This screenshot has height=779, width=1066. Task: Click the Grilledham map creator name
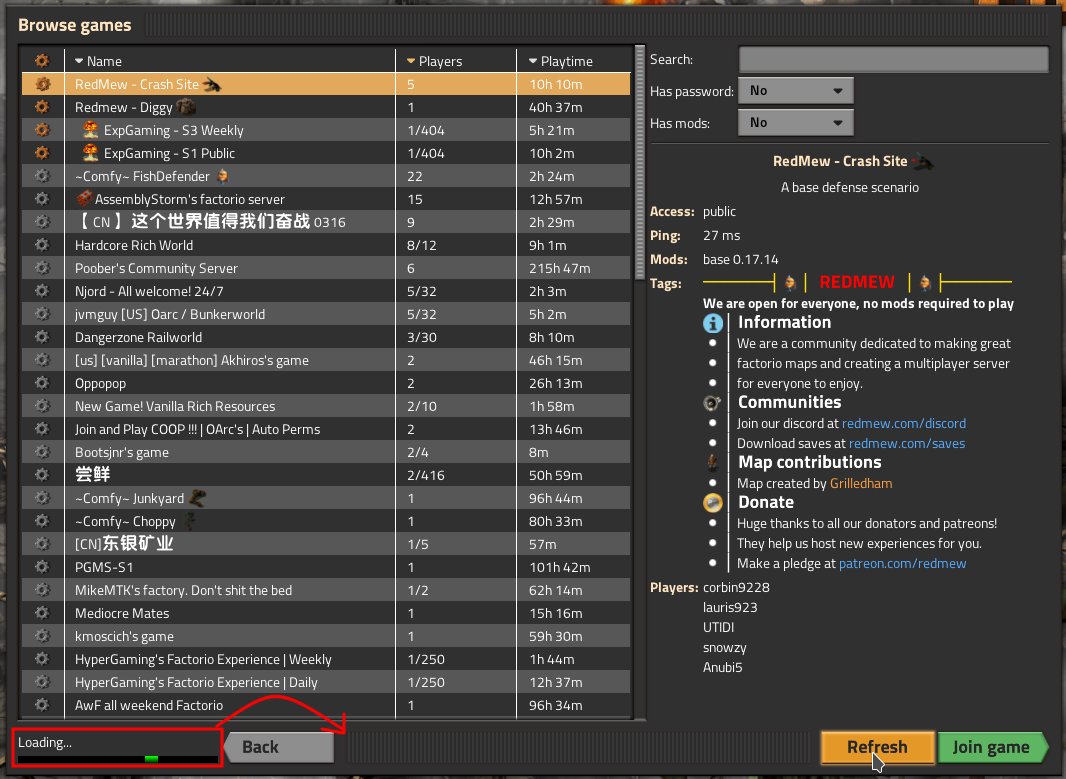(x=861, y=483)
